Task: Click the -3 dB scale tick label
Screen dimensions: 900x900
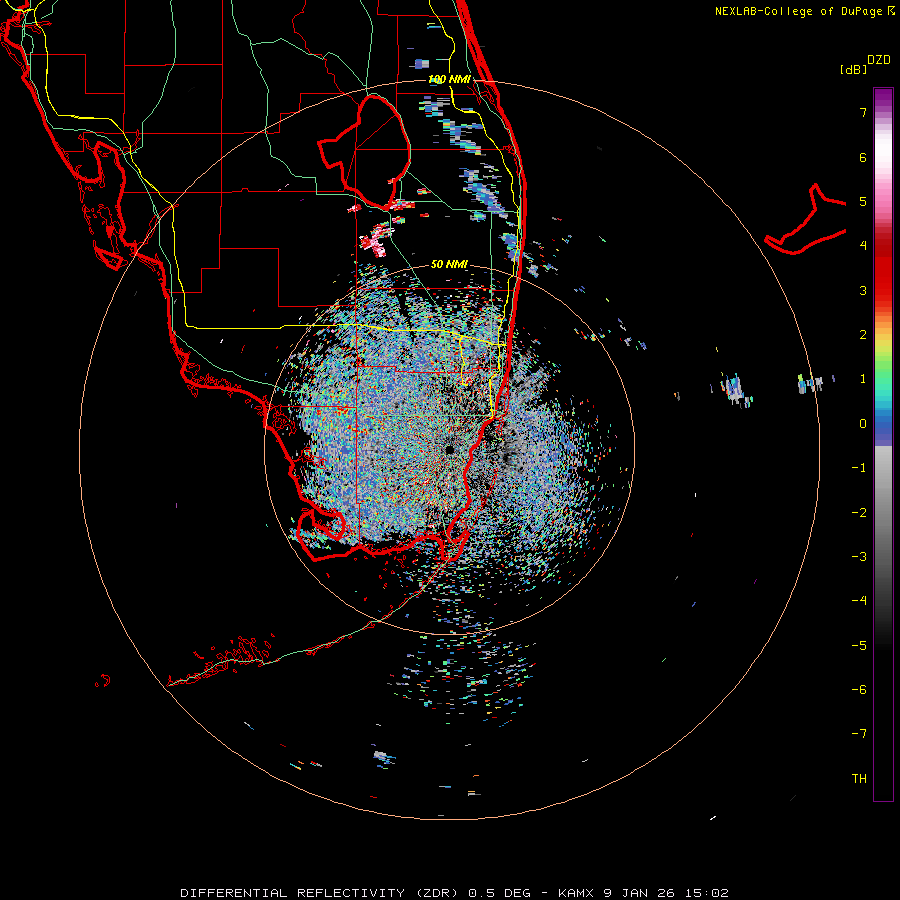Action: click(x=859, y=557)
